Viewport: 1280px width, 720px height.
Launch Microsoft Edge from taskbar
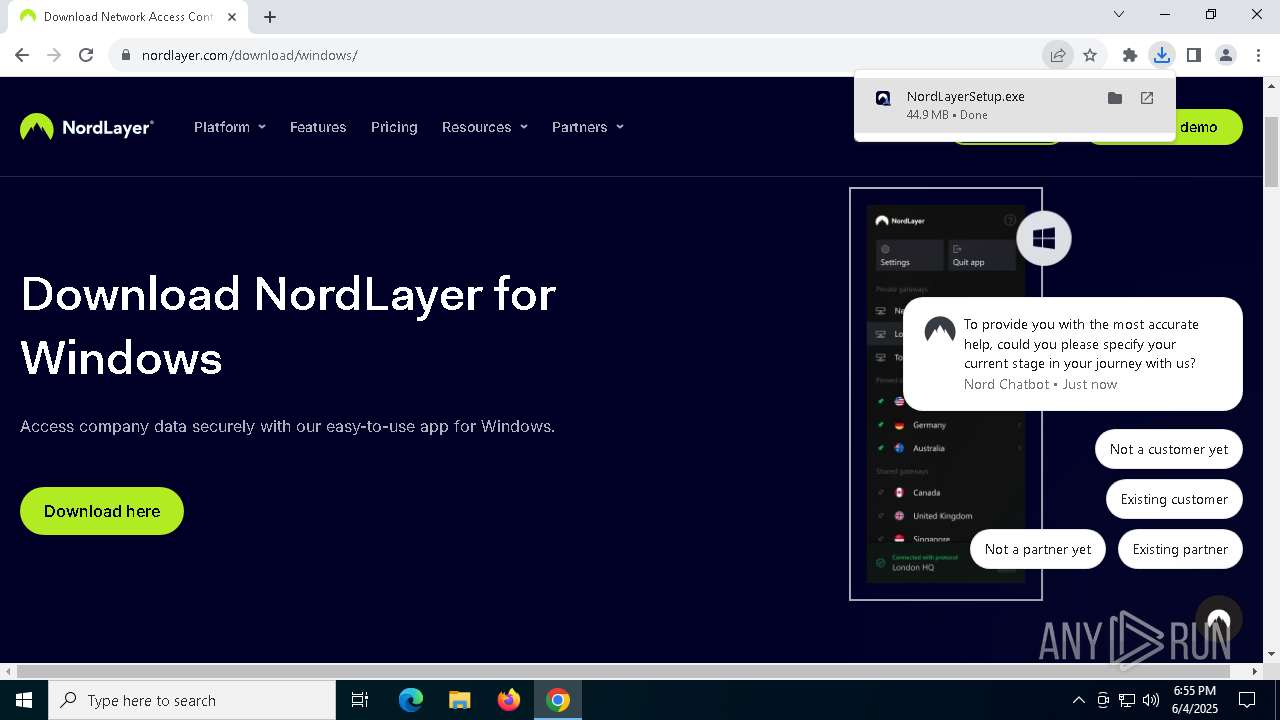(411, 700)
